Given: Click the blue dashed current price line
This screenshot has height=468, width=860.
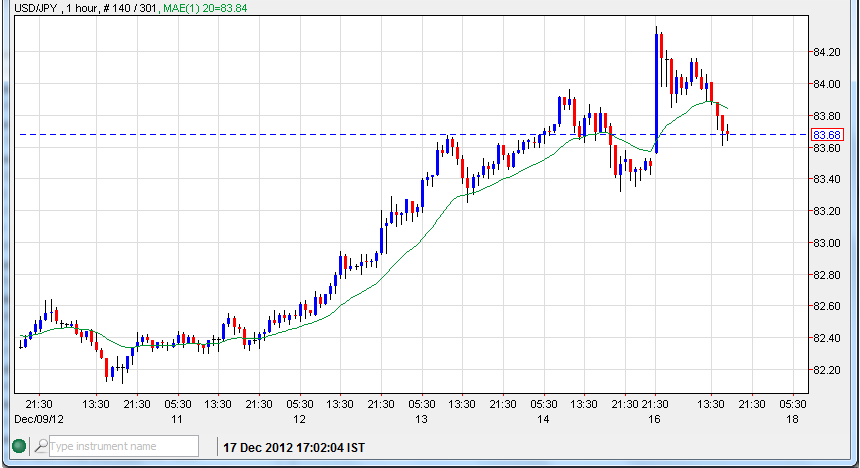Looking at the screenshot, I should (411, 134).
